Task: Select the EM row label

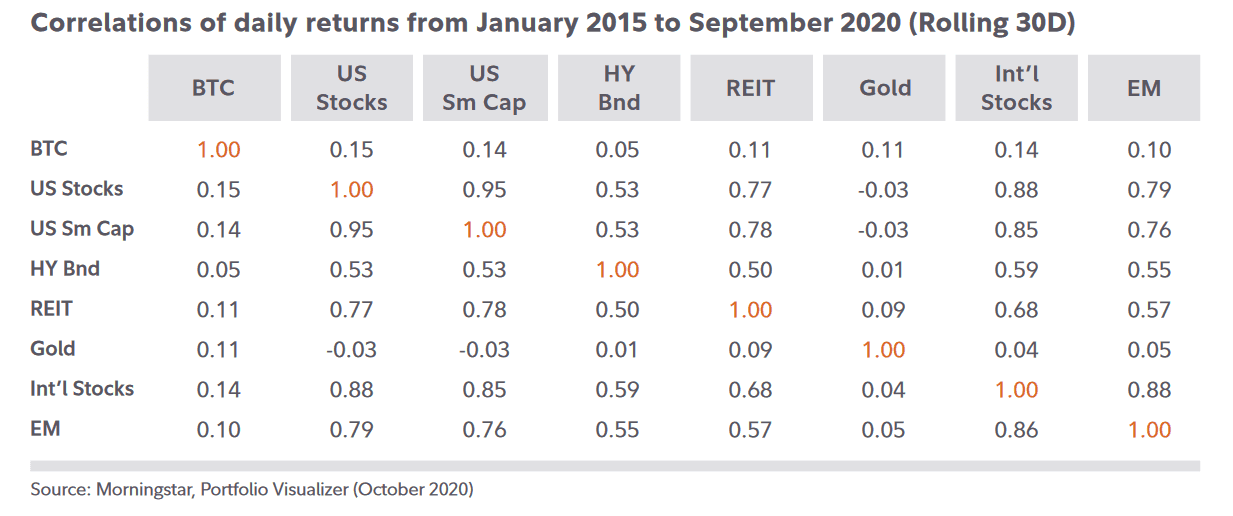Action: (x=46, y=429)
